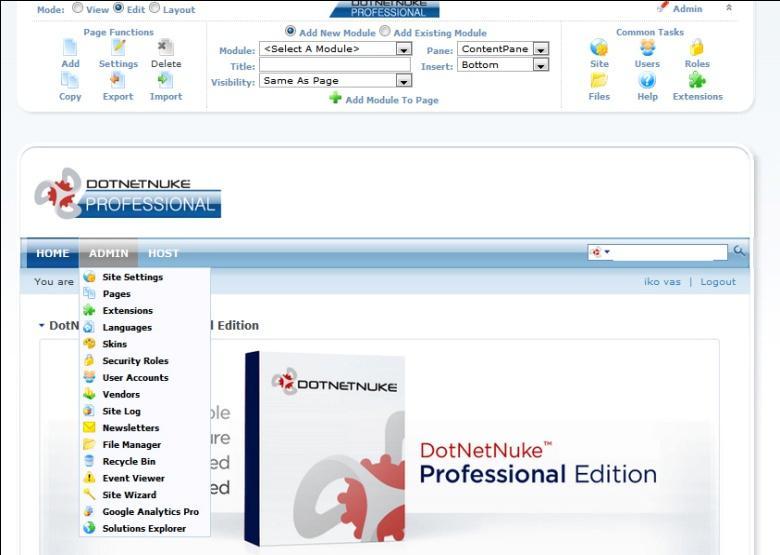The height and width of the screenshot is (555, 780).
Task: Click the Admin link at top right
Action: [687, 8]
